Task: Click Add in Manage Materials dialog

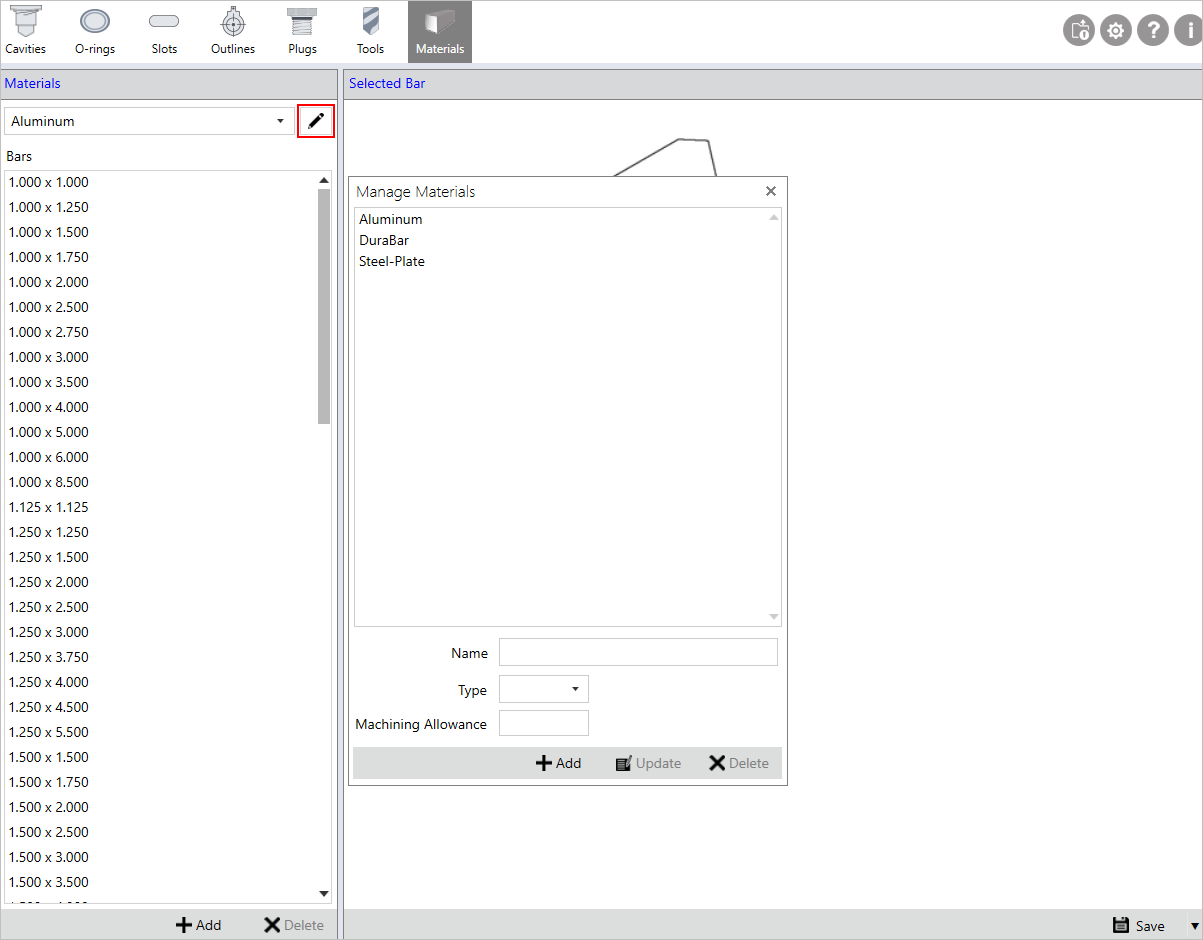Action: coord(558,763)
